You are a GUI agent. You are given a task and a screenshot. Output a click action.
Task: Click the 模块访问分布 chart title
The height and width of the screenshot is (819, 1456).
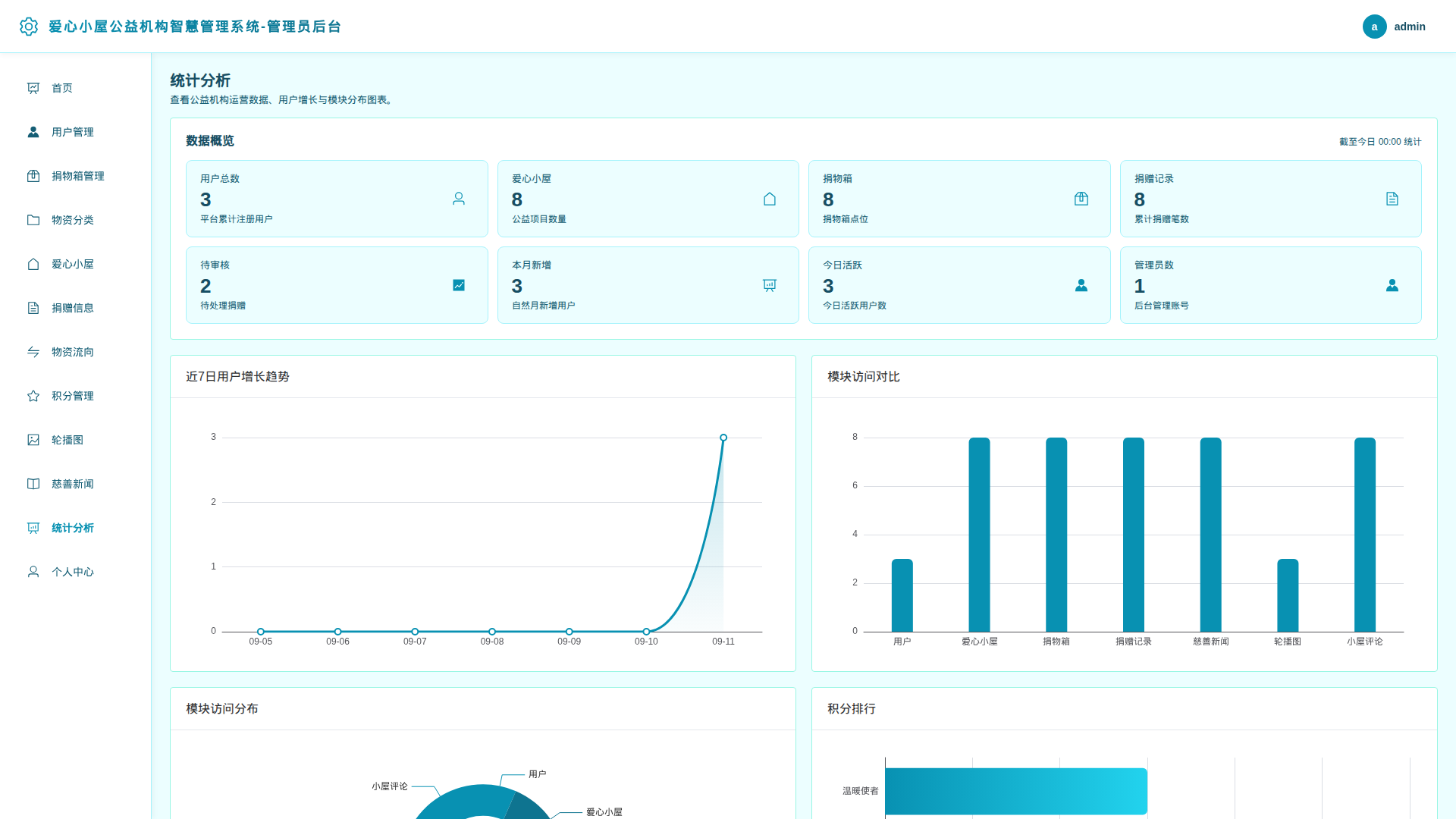pos(222,709)
